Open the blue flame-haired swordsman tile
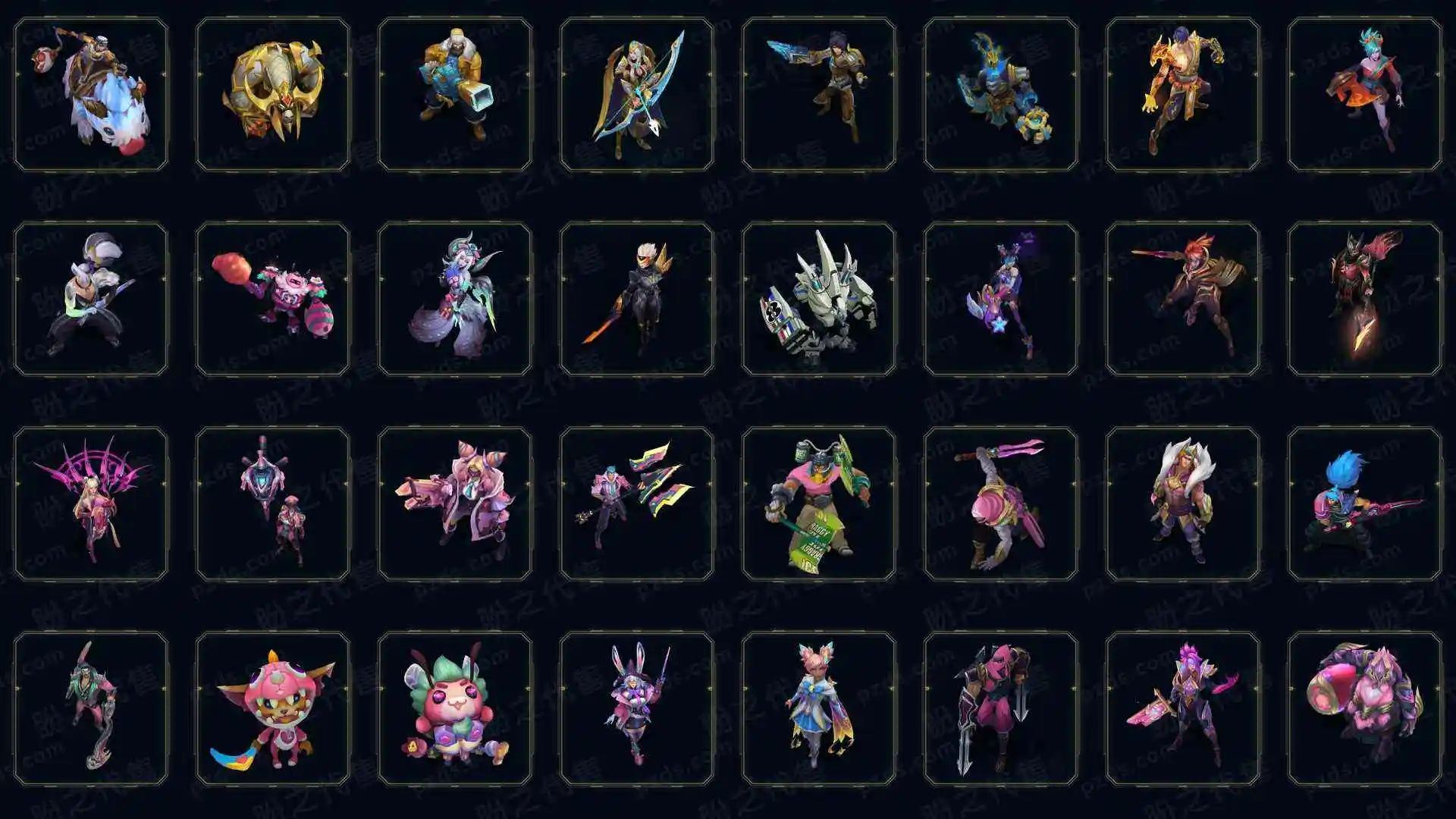Viewport: 1456px width, 819px height. pos(1365,504)
